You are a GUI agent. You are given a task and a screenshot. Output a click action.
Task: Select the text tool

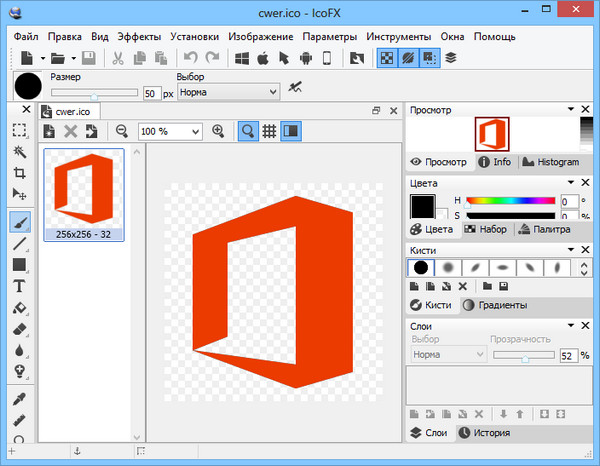coord(19,286)
